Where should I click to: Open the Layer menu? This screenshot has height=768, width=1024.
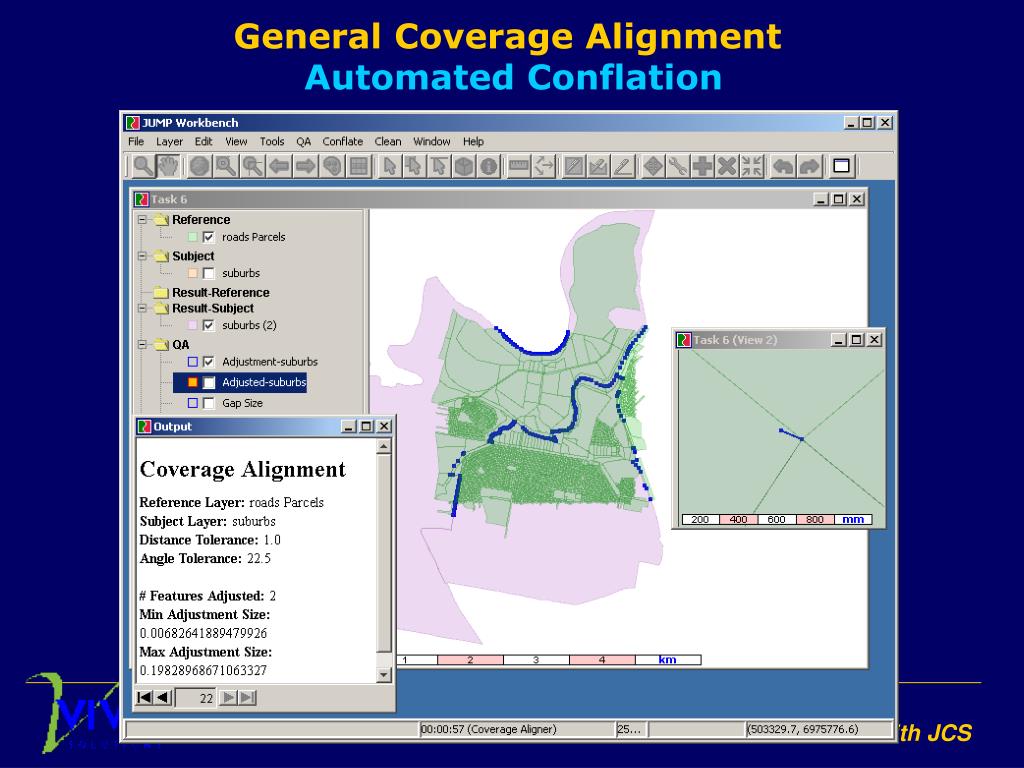(x=169, y=141)
